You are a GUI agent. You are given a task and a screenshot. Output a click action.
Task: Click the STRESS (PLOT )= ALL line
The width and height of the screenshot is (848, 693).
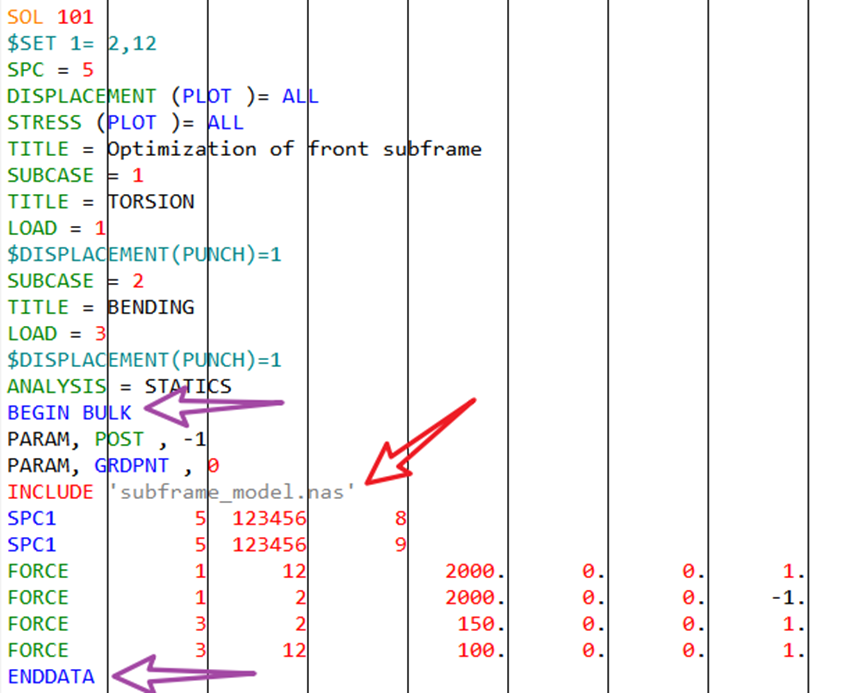coord(125,123)
